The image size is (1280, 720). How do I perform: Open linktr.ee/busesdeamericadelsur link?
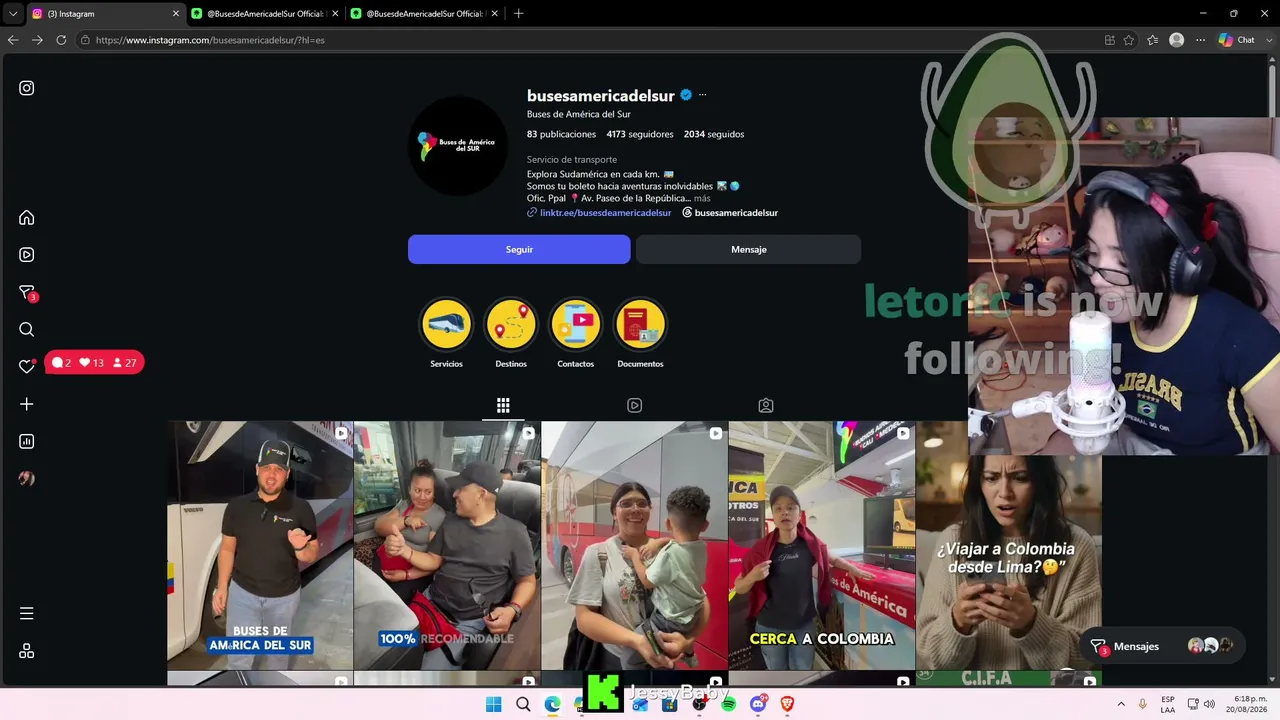599,213
